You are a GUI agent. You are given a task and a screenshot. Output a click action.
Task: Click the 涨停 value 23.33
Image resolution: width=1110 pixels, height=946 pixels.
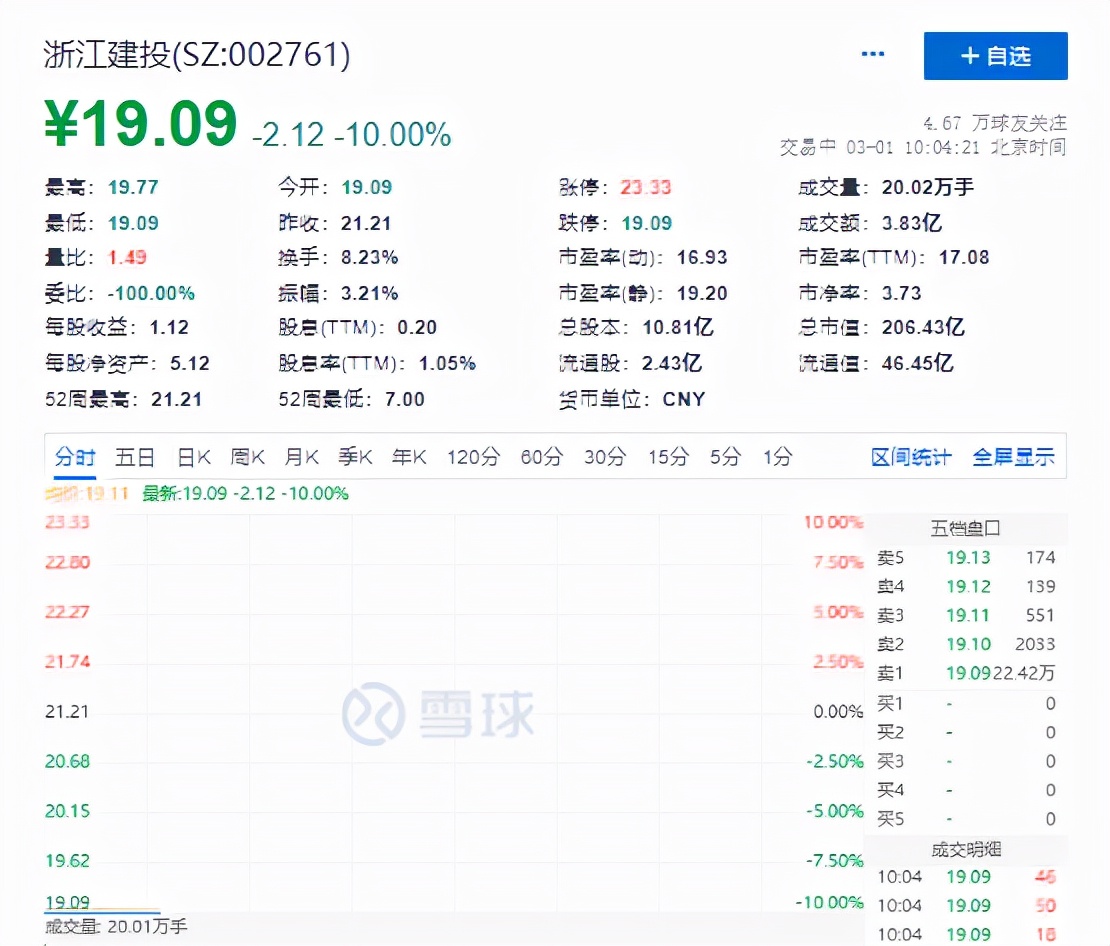pyautogui.click(x=646, y=188)
